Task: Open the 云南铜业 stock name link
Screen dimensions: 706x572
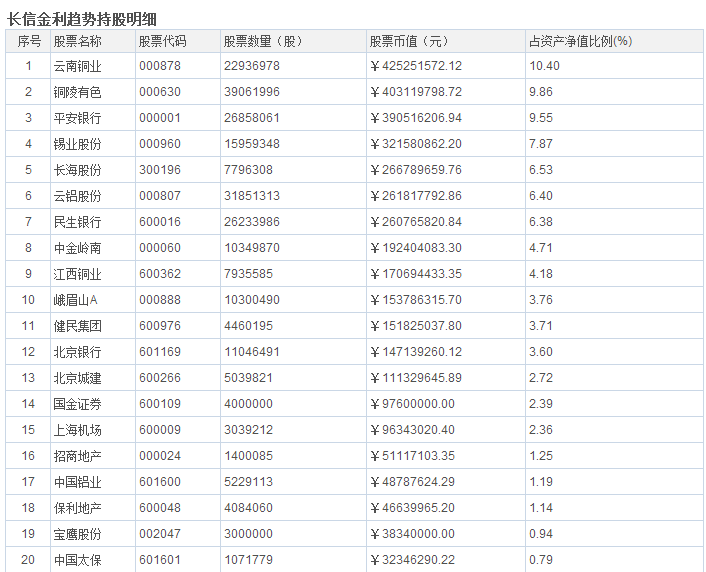Action: [x=77, y=66]
